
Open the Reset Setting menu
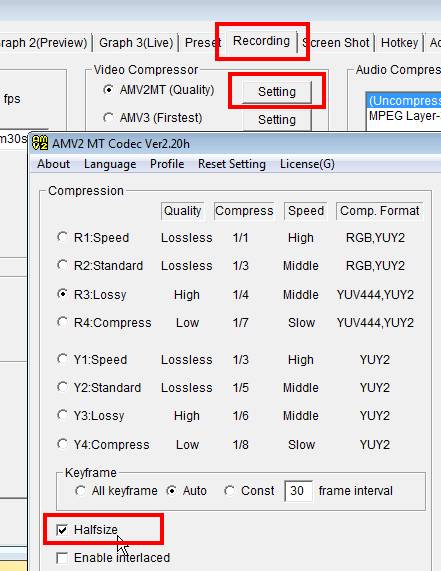pos(232,164)
